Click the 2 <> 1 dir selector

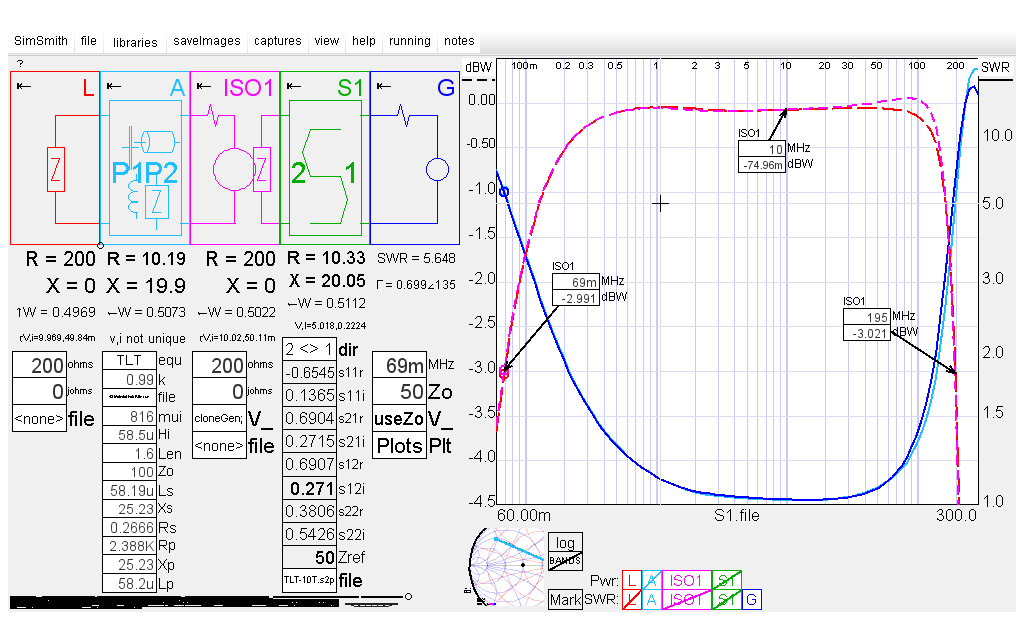(x=310, y=349)
